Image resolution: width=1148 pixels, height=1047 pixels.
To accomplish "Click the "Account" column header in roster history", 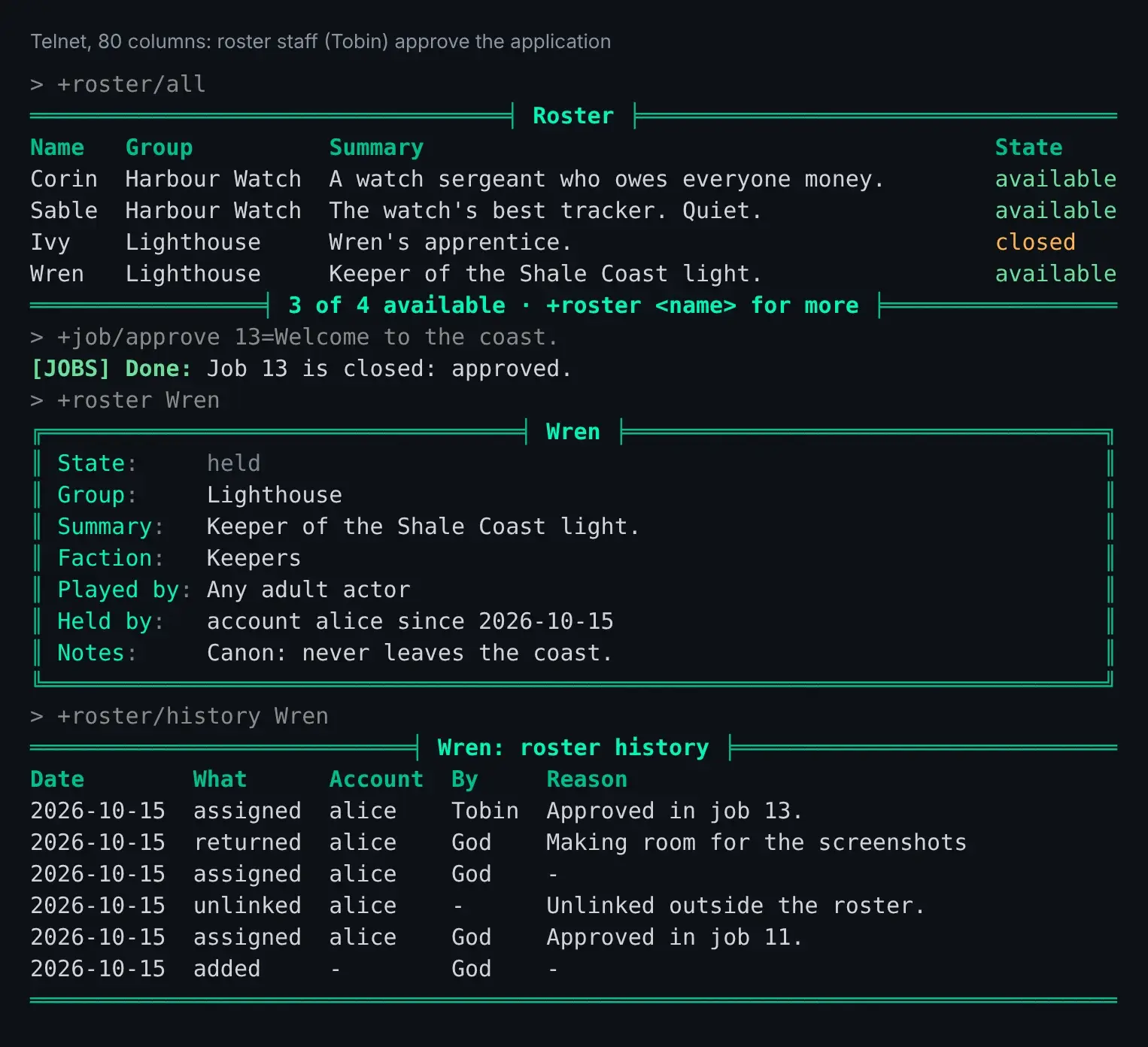I will pos(376,779).
